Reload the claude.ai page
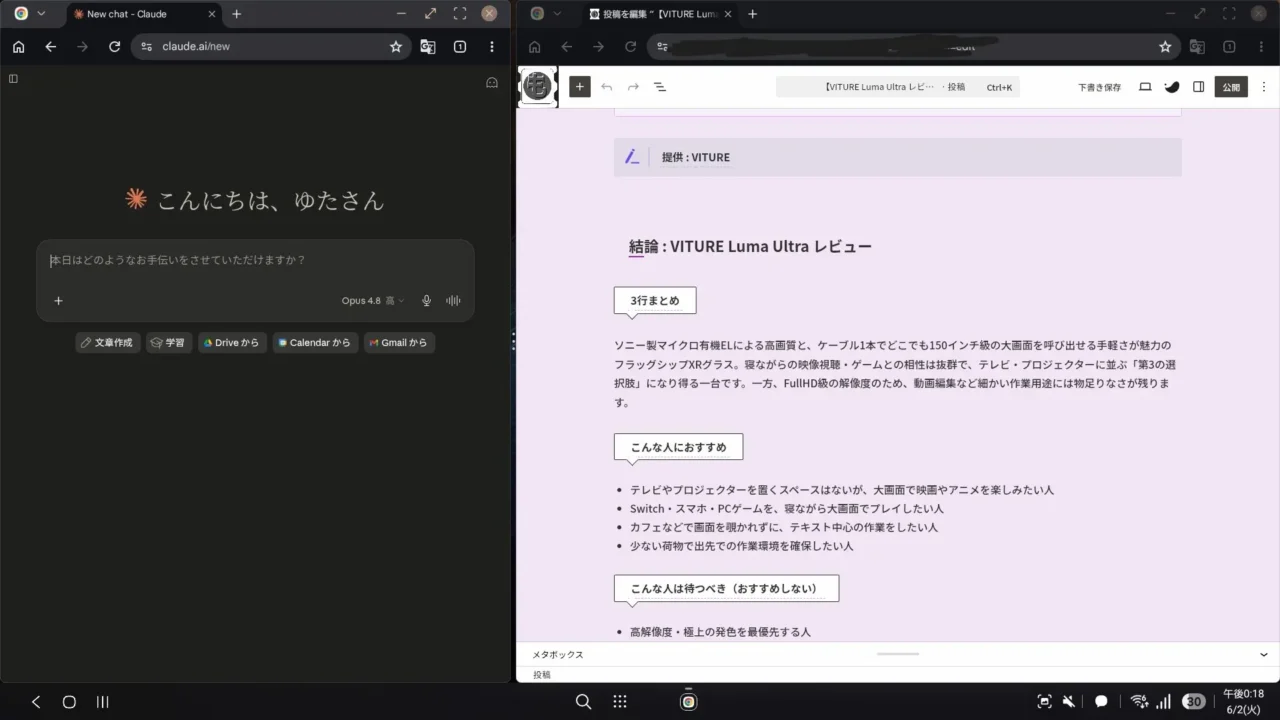The height and width of the screenshot is (720, 1280). [114, 46]
